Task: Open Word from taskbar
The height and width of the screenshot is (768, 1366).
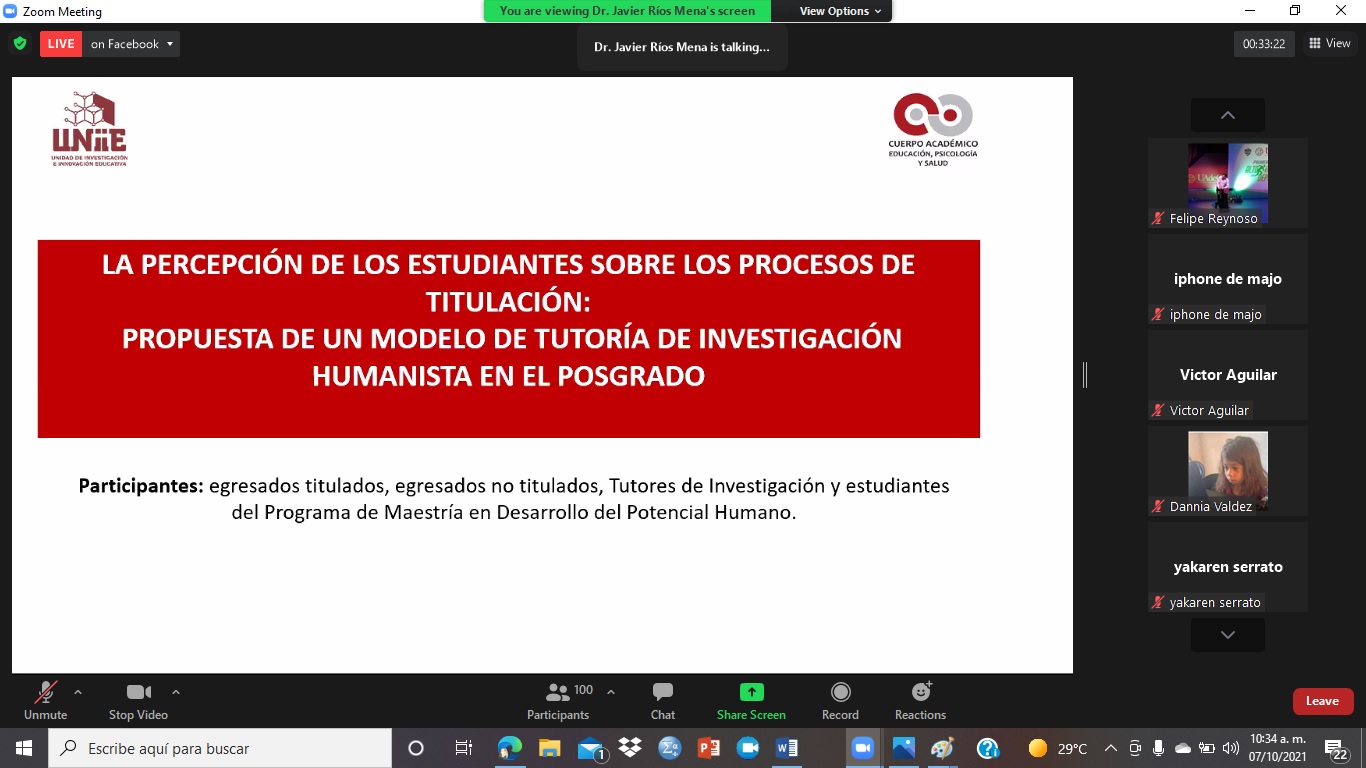Action: [787, 748]
